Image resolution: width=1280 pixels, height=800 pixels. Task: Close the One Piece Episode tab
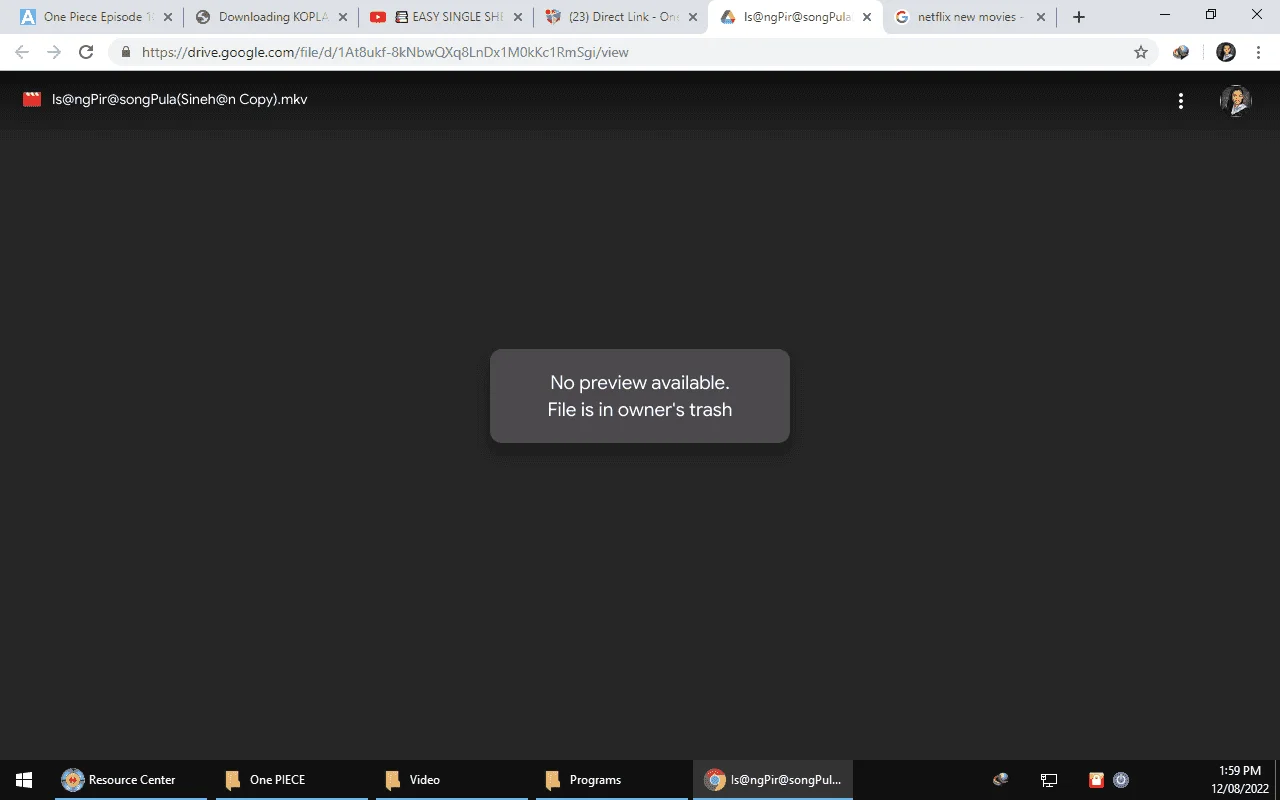(166, 17)
